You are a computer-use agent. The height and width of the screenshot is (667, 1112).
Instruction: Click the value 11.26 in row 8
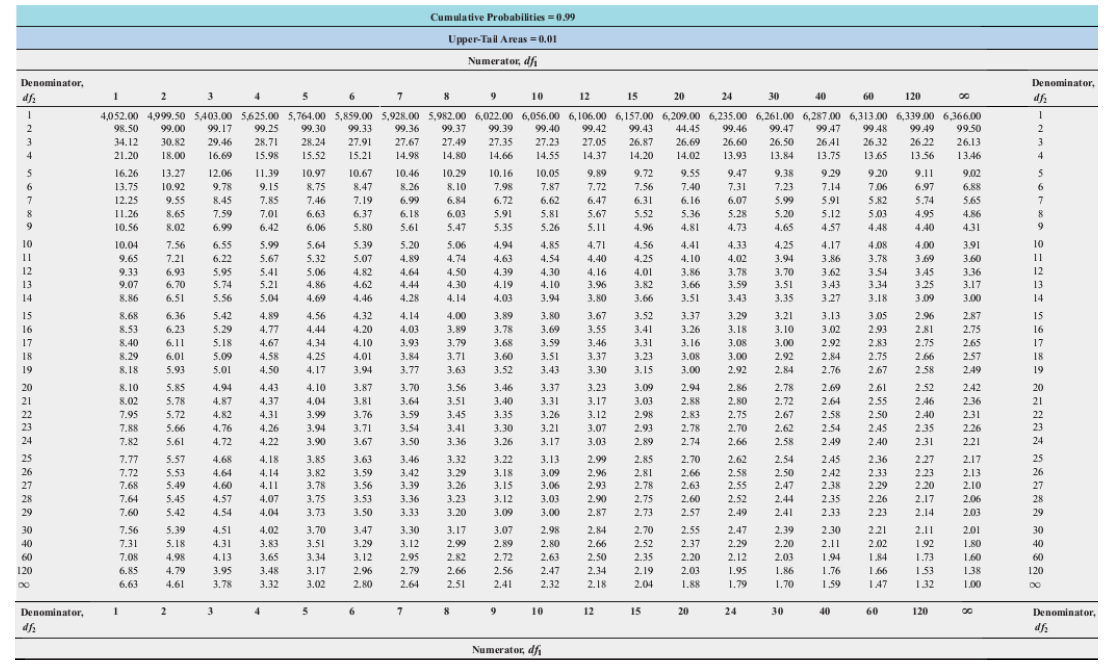click(x=126, y=213)
